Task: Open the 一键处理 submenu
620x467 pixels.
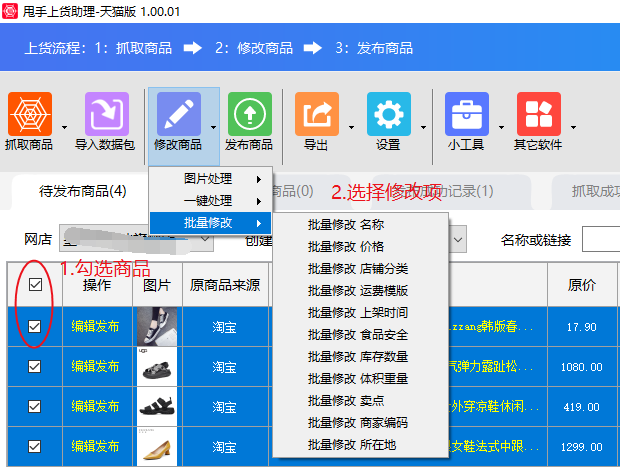Action: point(210,201)
